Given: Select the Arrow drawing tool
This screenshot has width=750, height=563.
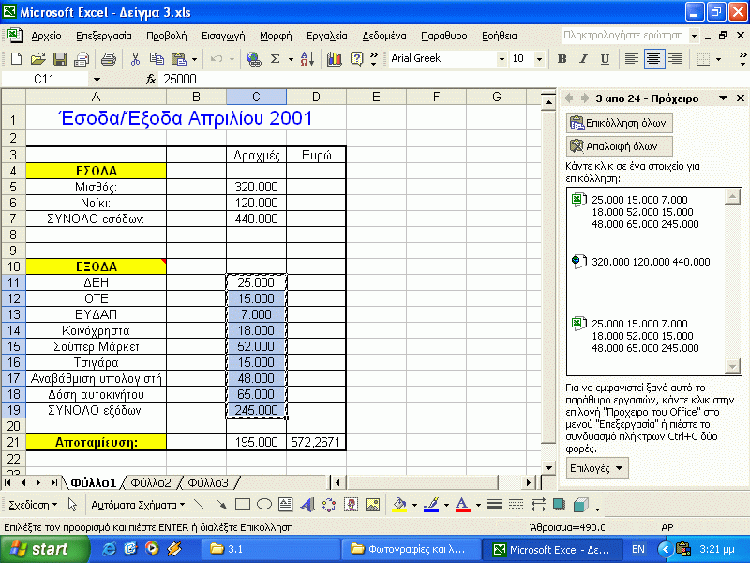Looking at the screenshot, I should [221, 505].
